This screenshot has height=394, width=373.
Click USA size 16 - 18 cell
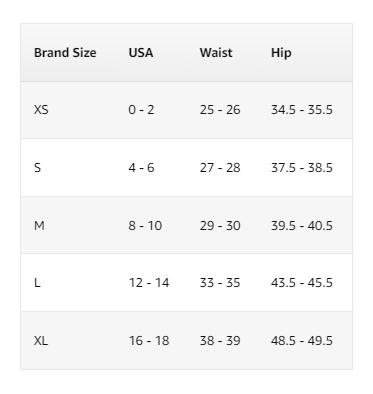(x=149, y=341)
